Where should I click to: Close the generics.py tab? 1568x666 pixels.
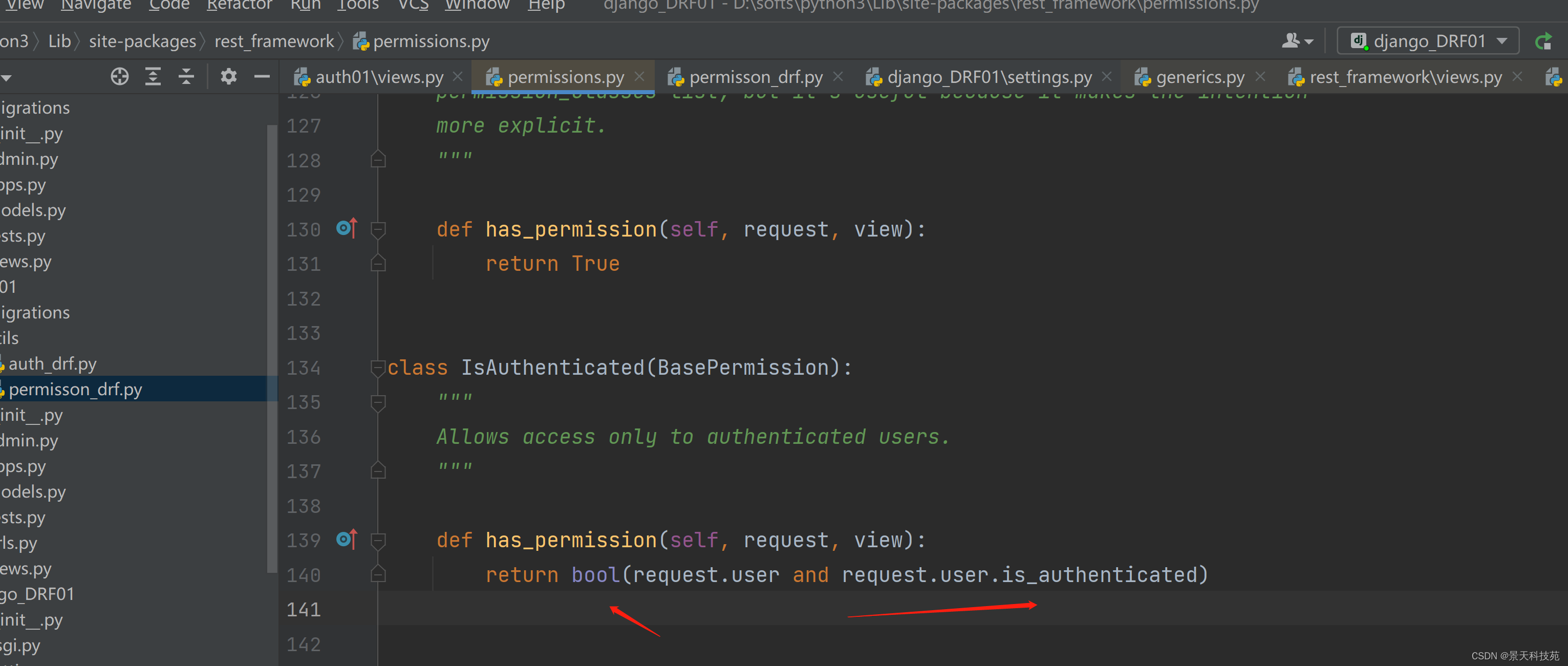(x=1261, y=77)
